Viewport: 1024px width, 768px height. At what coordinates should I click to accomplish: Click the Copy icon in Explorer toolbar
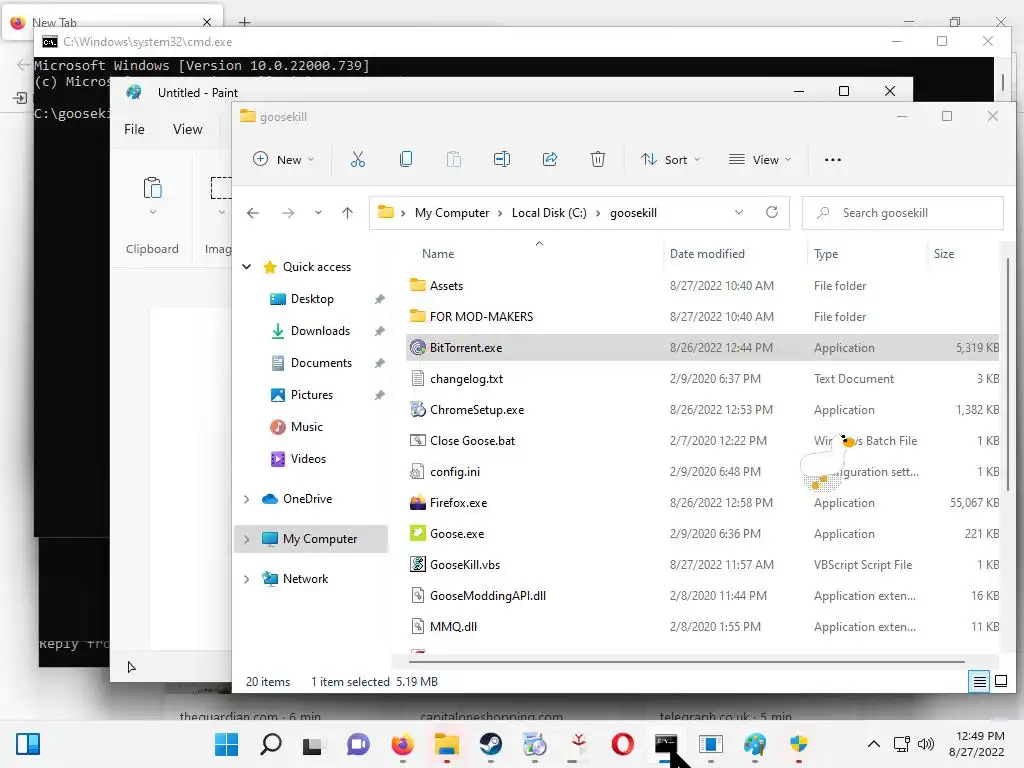(406, 159)
